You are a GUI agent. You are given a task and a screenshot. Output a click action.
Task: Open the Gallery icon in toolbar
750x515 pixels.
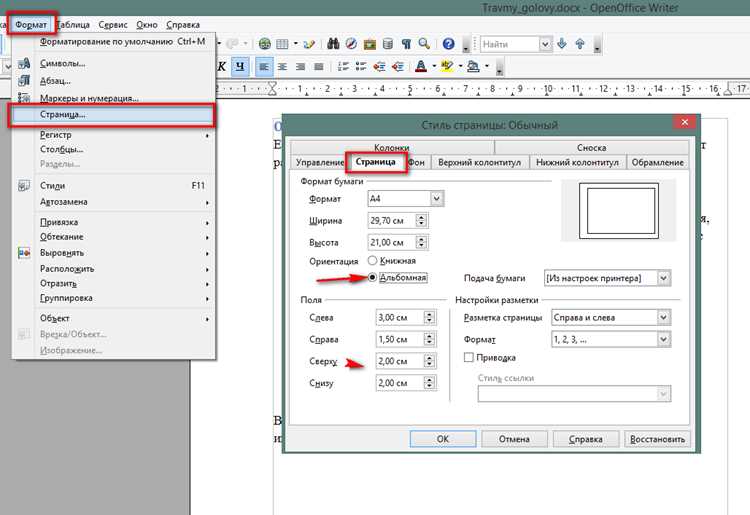[370, 44]
